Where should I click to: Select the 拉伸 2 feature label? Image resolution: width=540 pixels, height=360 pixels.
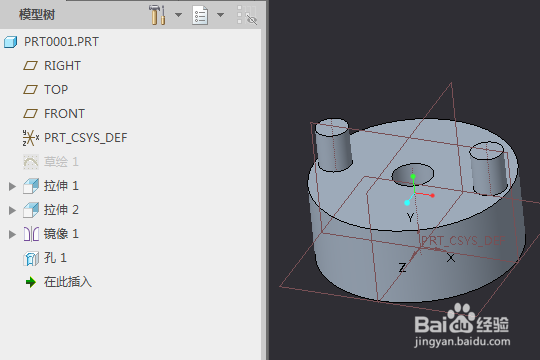(61, 210)
